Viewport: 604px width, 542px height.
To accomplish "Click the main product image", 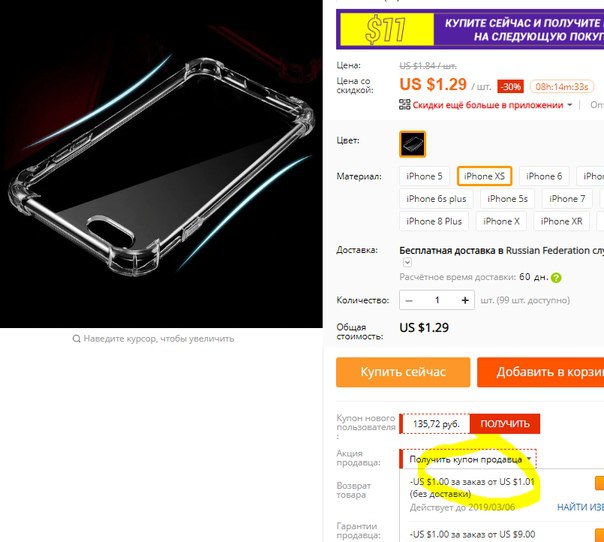I will [161, 164].
